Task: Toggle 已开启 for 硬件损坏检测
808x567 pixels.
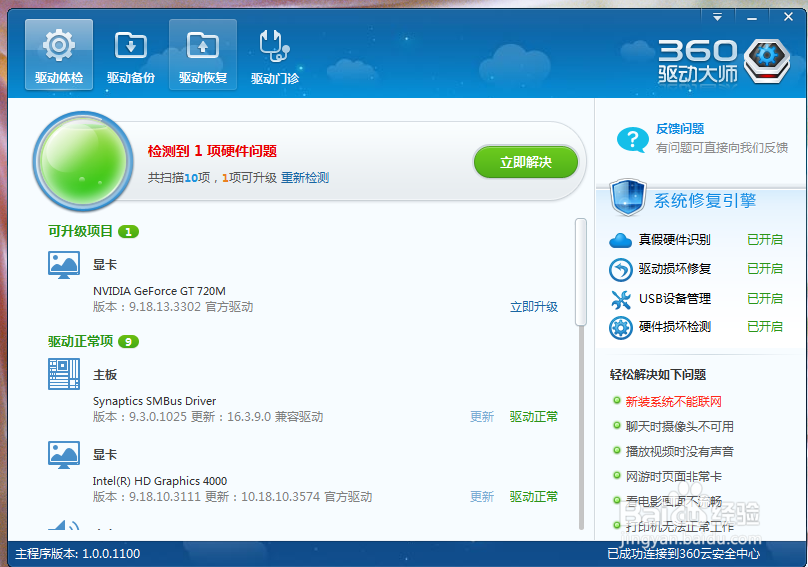Action: 765,326
